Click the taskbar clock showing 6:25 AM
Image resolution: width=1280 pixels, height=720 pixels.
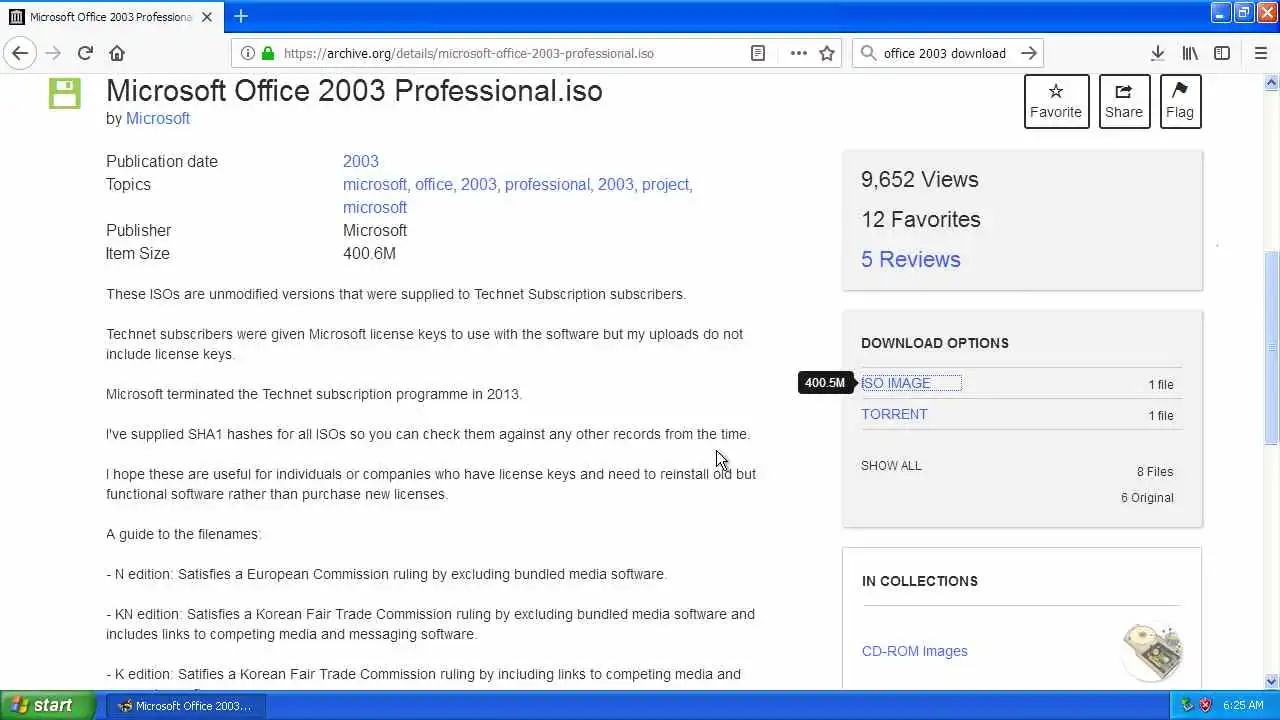tap(1243, 705)
